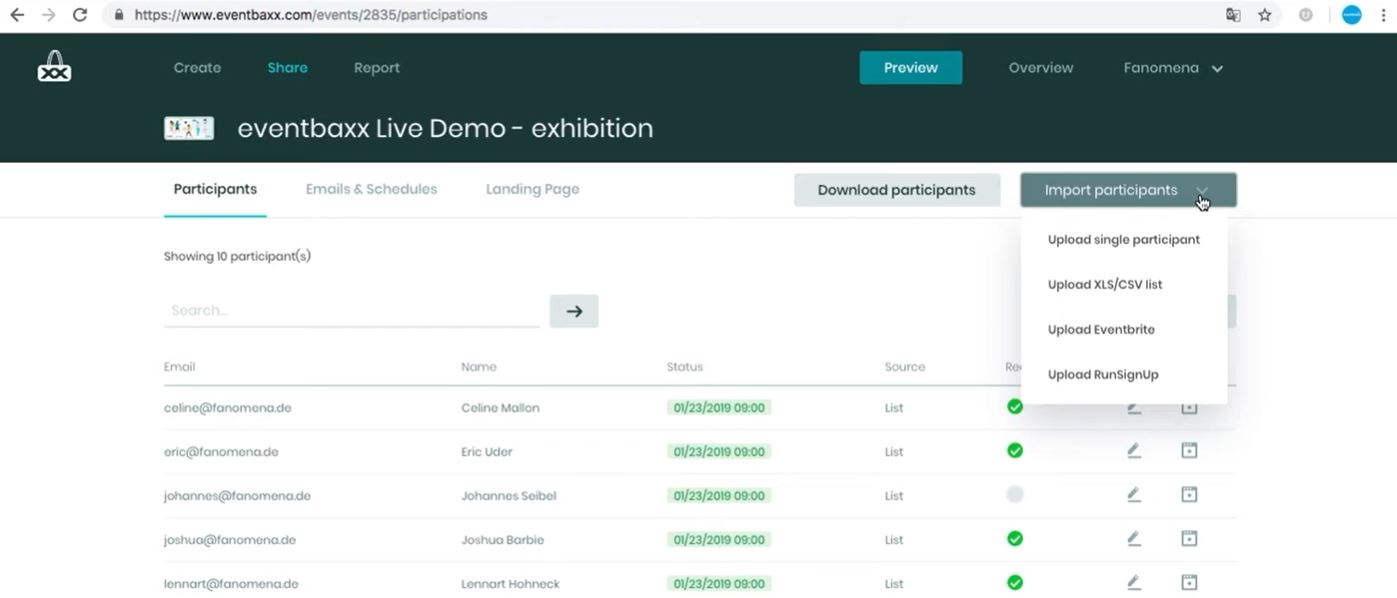Screen dimensions: 1397x598
Task: Click Download participants
Action: pyautogui.click(x=896, y=189)
